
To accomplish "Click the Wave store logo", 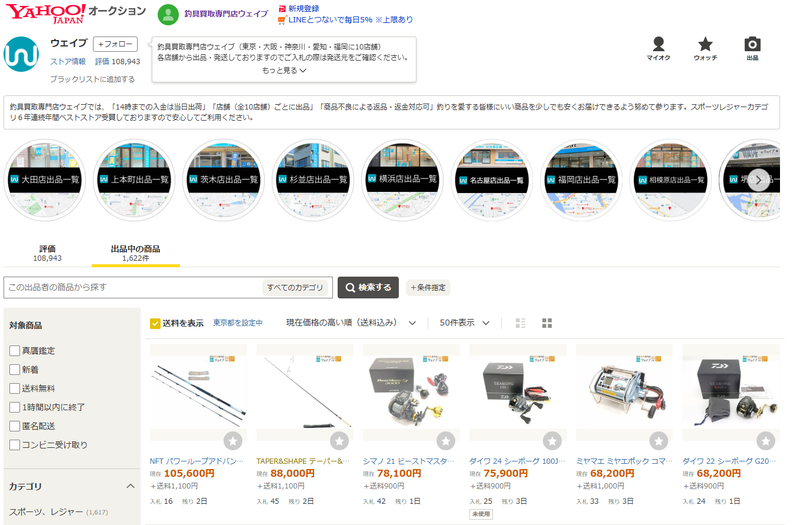I will pos(21,54).
